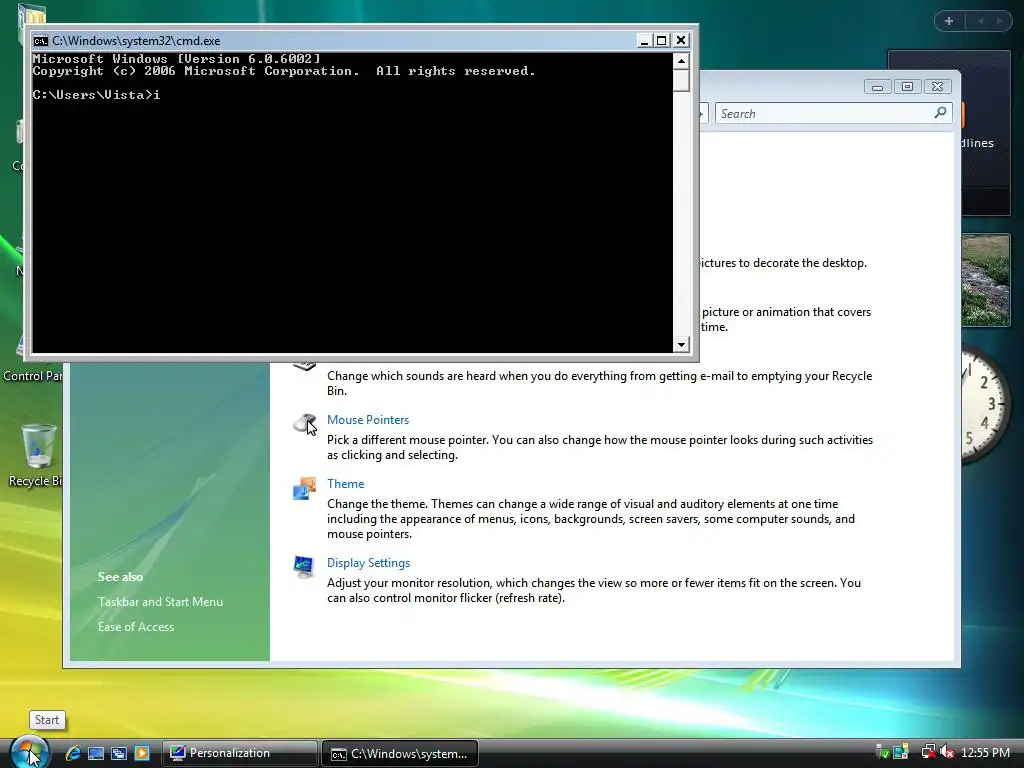Click the 12:55 PM taskbar clock
The height and width of the screenshot is (768, 1024).
tap(985, 753)
